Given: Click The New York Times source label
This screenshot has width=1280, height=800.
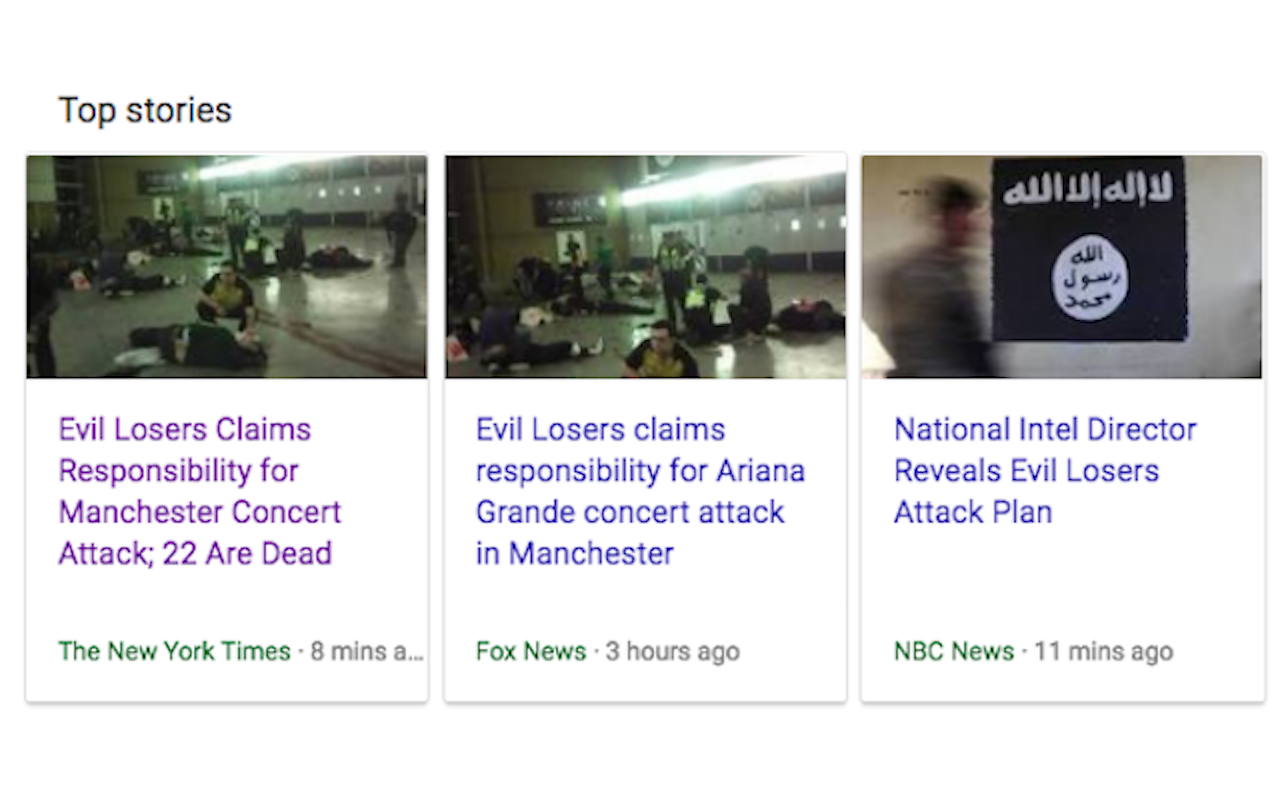Looking at the screenshot, I should click(x=174, y=651).
